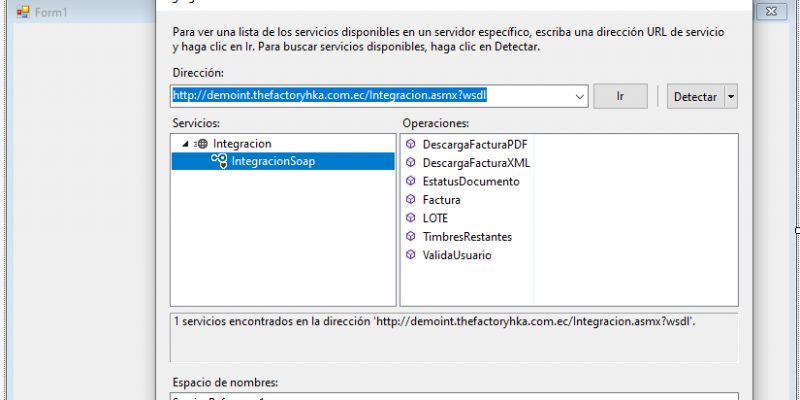The height and width of the screenshot is (400, 800).
Task: Click the EstatusDocumento operation icon
Action: (411, 181)
